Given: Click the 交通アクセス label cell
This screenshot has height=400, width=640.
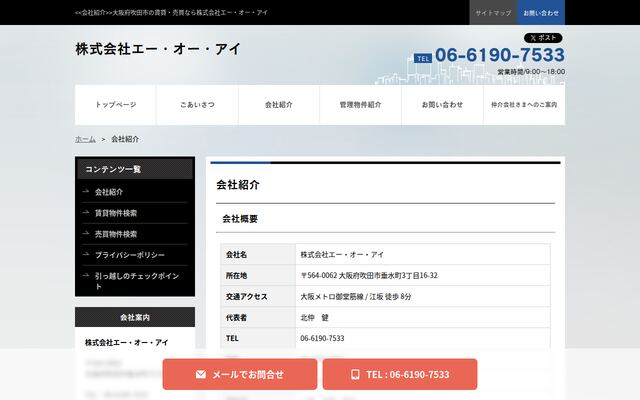Looking at the screenshot, I should pyautogui.click(x=258, y=297).
